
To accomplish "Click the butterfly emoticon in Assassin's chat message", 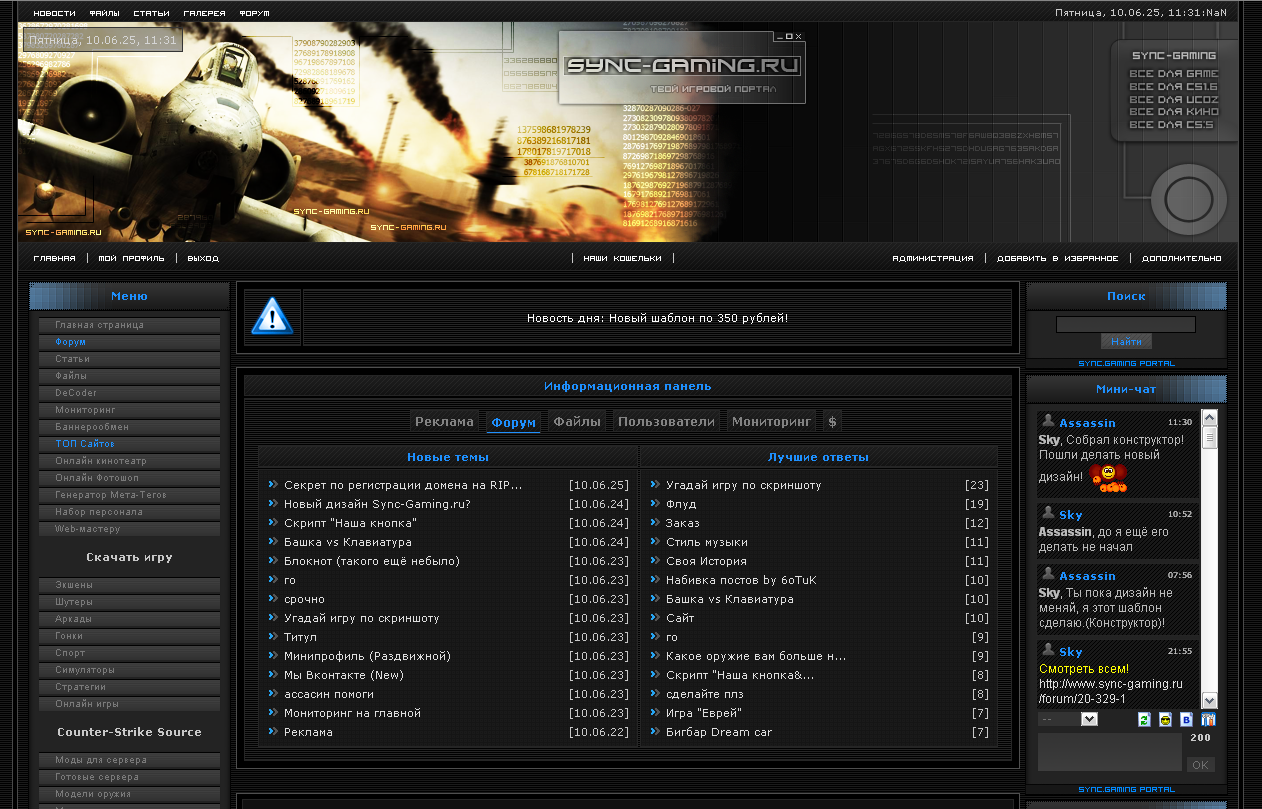I will (x=1107, y=478).
